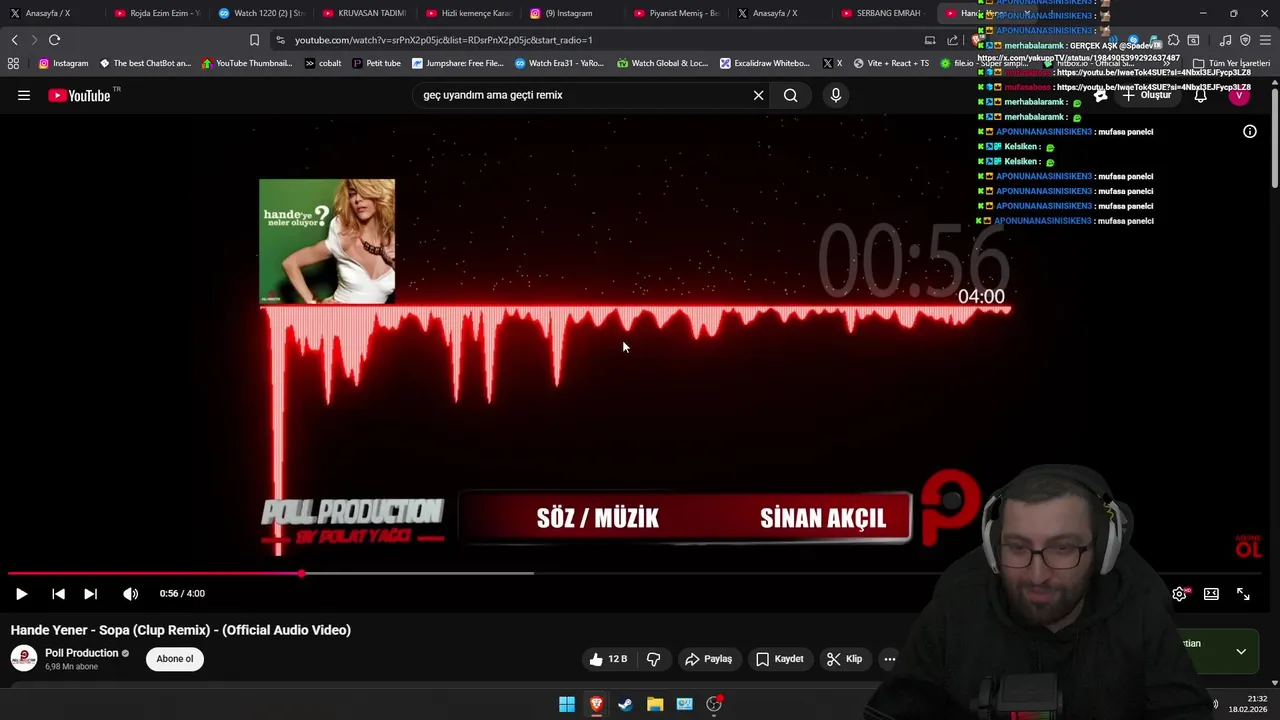
Task: Subscribe using Abone ol button
Action: (x=175, y=659)
